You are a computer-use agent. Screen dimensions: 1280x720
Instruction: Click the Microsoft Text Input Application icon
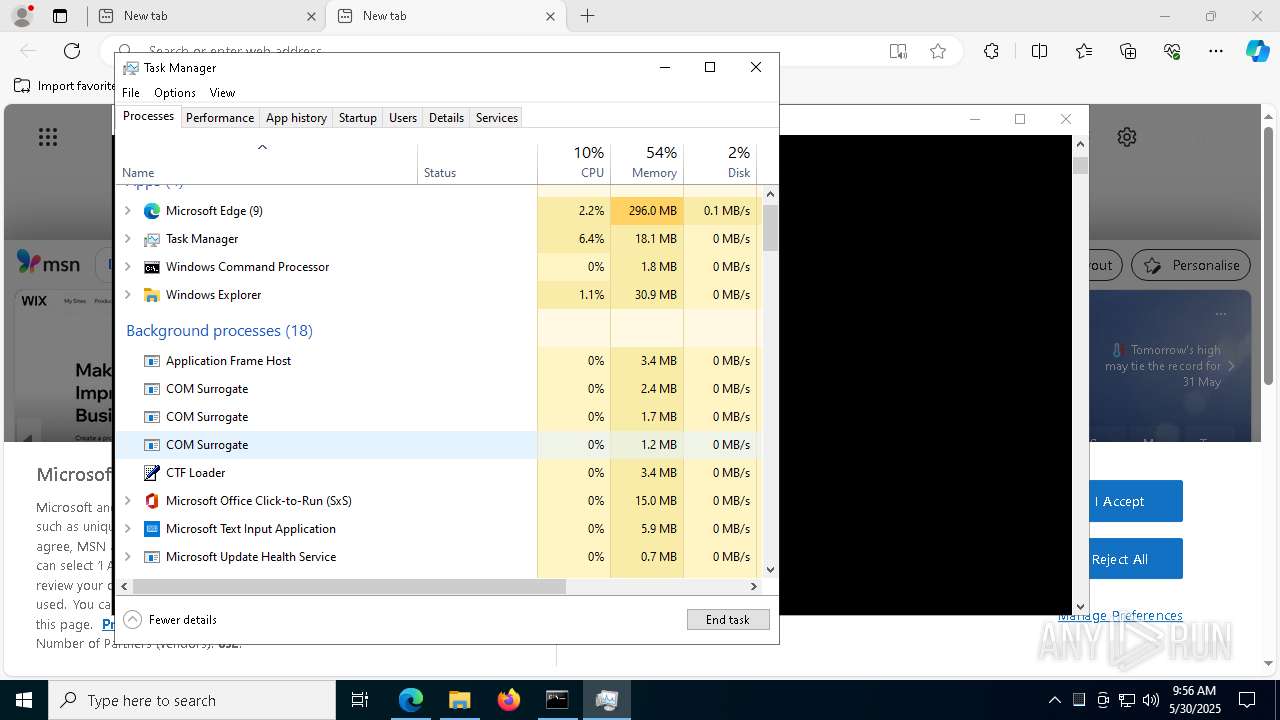coord(152,529)
